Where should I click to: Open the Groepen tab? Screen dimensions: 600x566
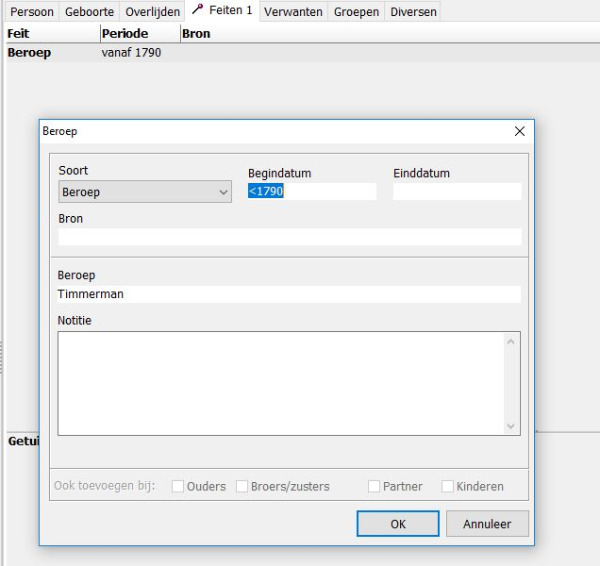(357, 11)
